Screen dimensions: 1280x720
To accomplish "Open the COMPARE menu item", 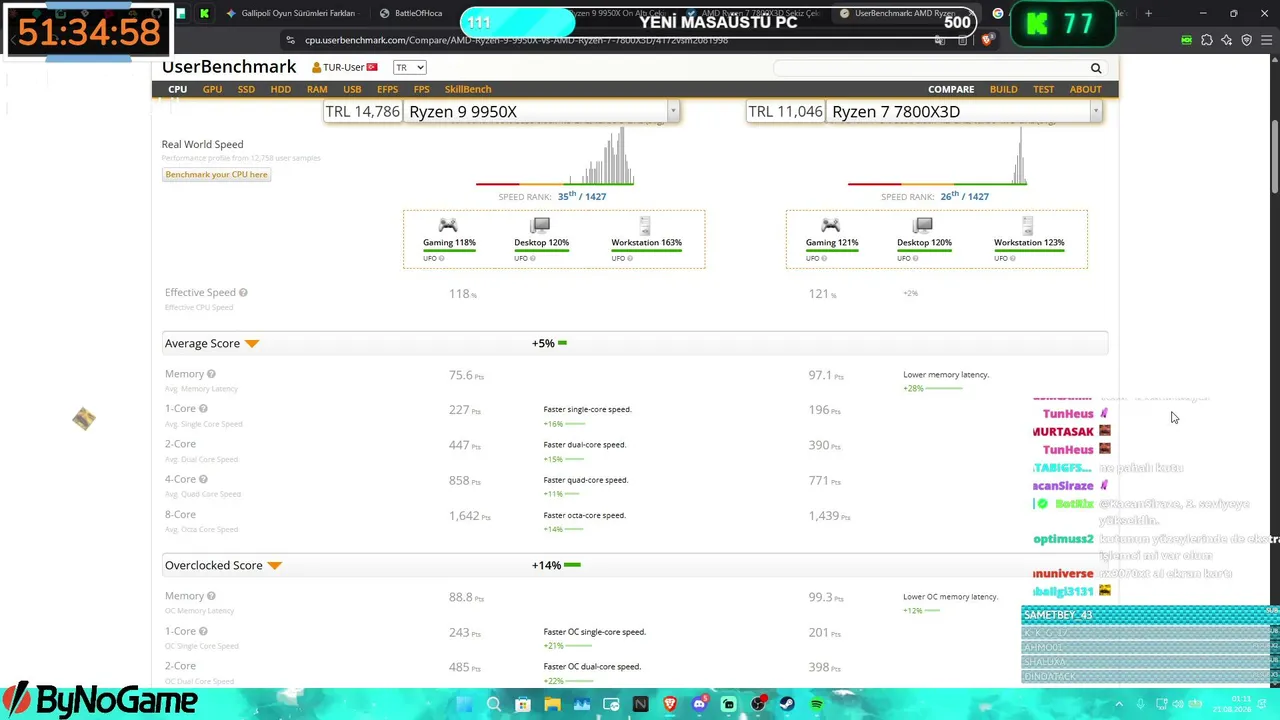I will pyautogui.click(x=951, y=89).
